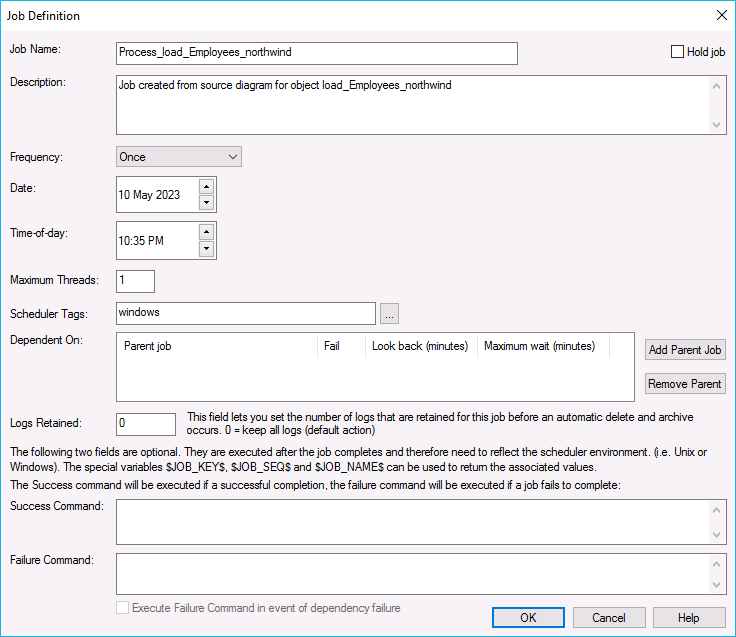Confirm the job with OK
The image size is (736, 637).
pyautogui.click(x=528, y=618)
